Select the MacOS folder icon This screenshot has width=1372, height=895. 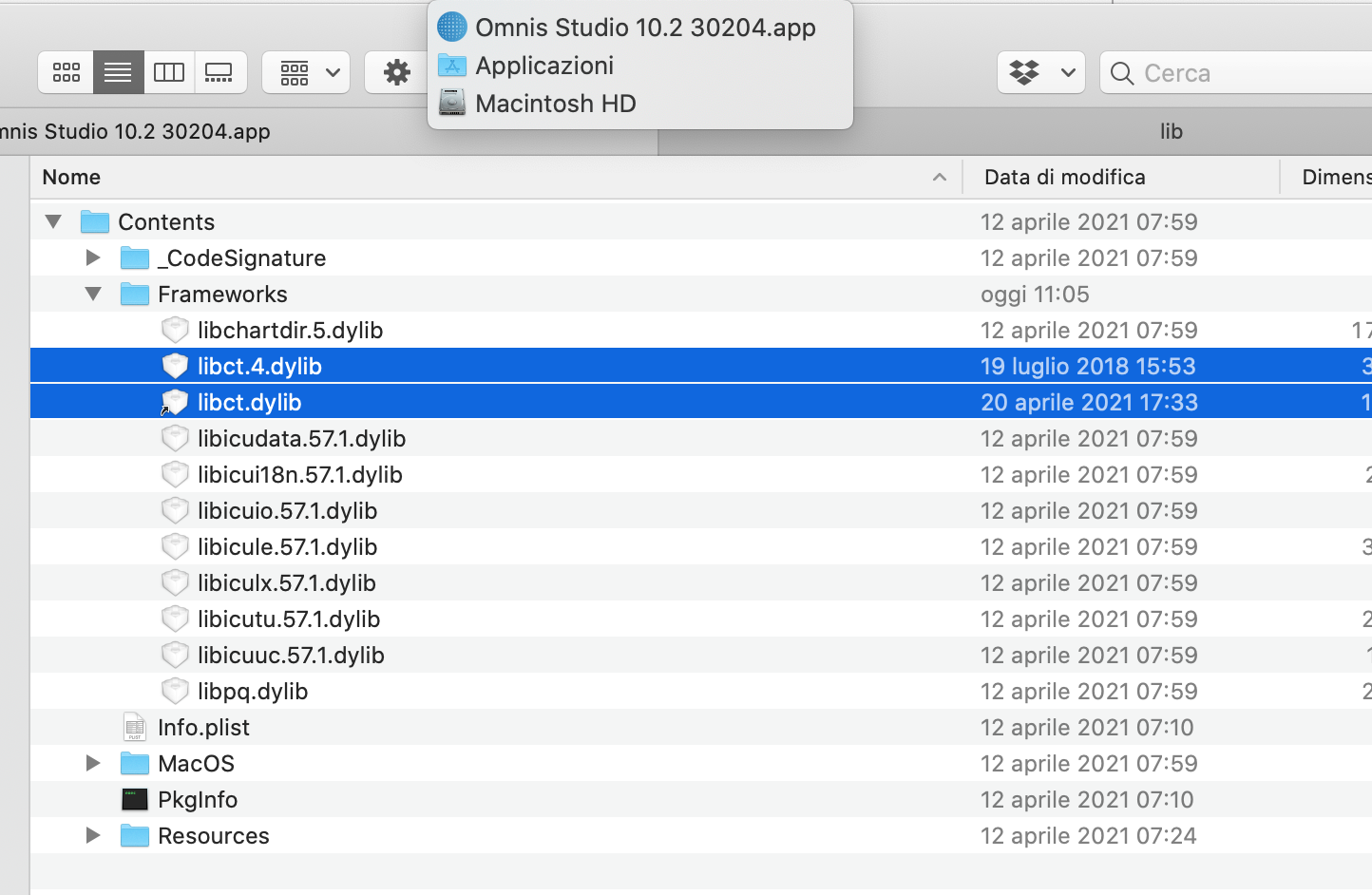click(135, 763)
